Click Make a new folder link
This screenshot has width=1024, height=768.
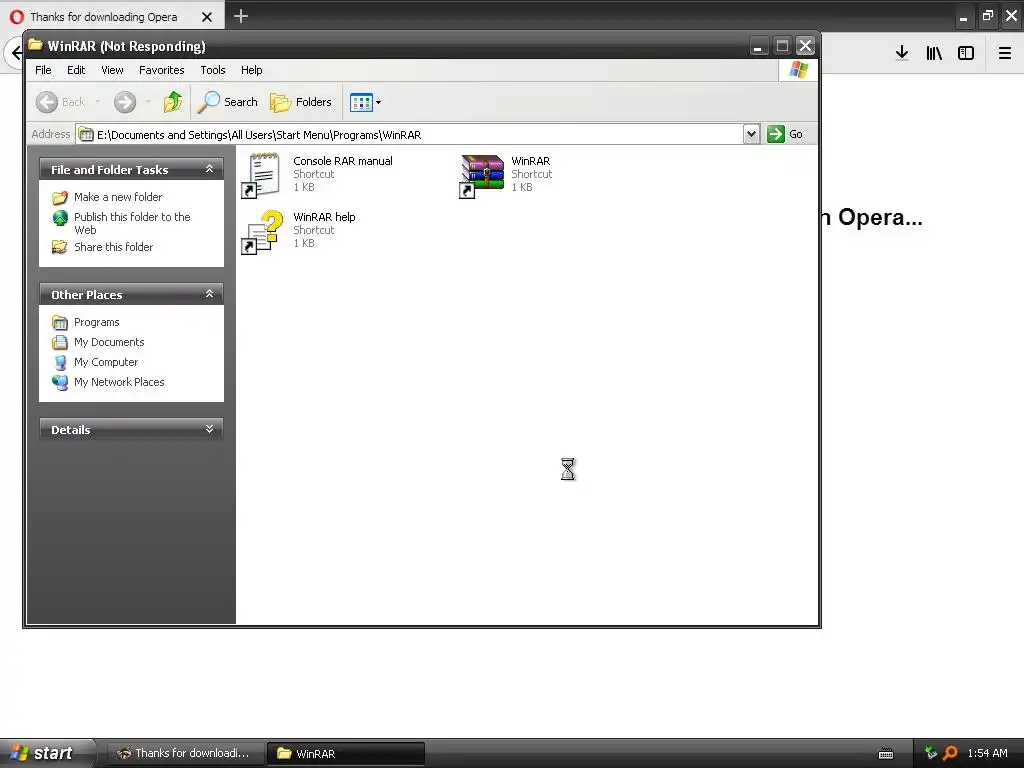pyautogui.click(x=118, y=197)
